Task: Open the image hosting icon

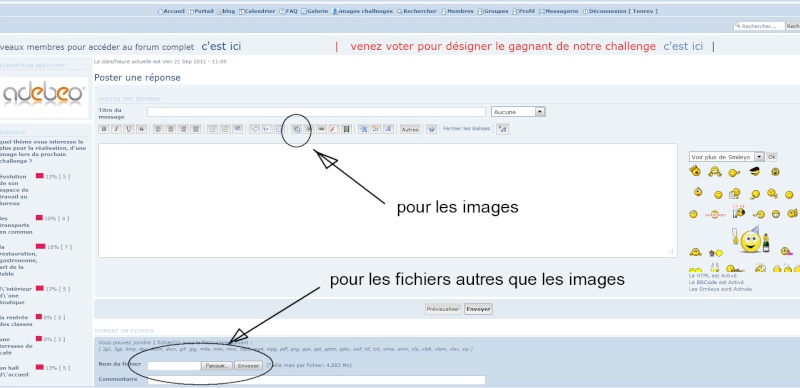Action: [x=296, y=129]
